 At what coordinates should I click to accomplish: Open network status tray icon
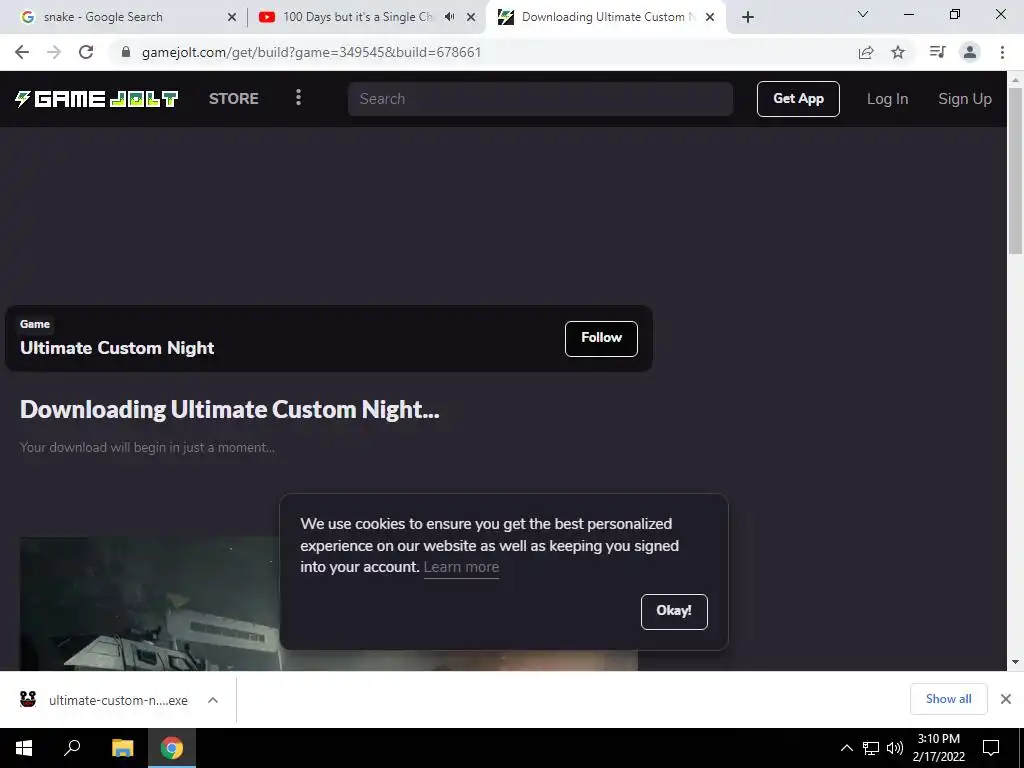871,748
